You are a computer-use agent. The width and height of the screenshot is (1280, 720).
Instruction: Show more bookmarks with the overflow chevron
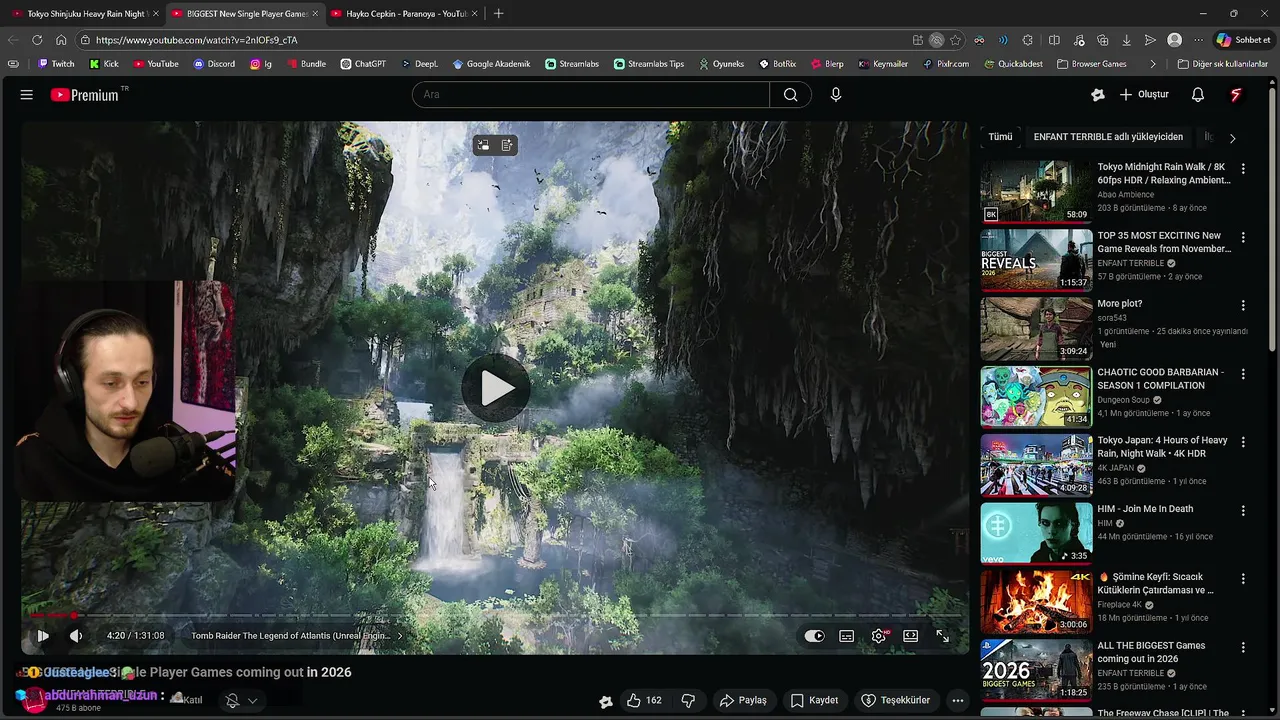1153,64
